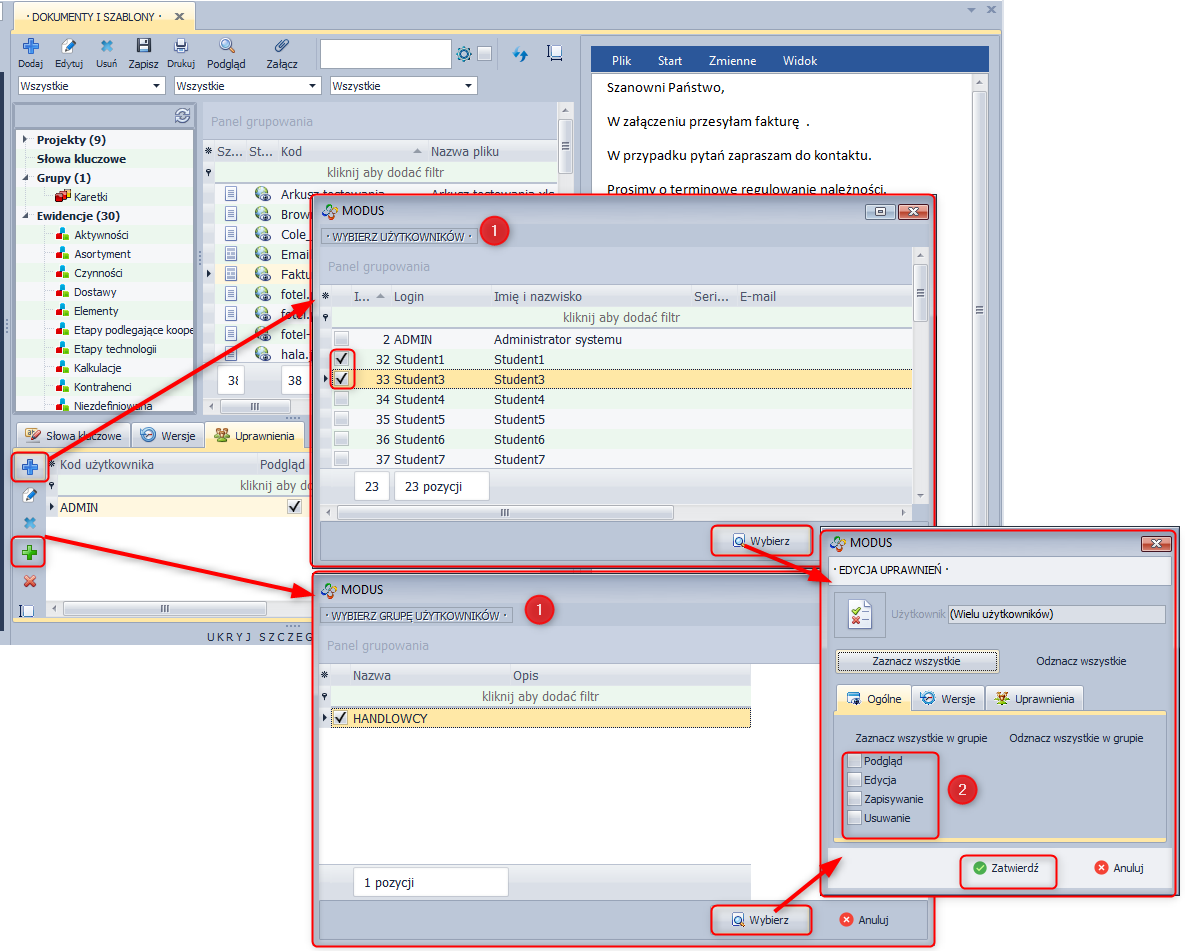Click the Zatwierdź button

(1007, 868)
